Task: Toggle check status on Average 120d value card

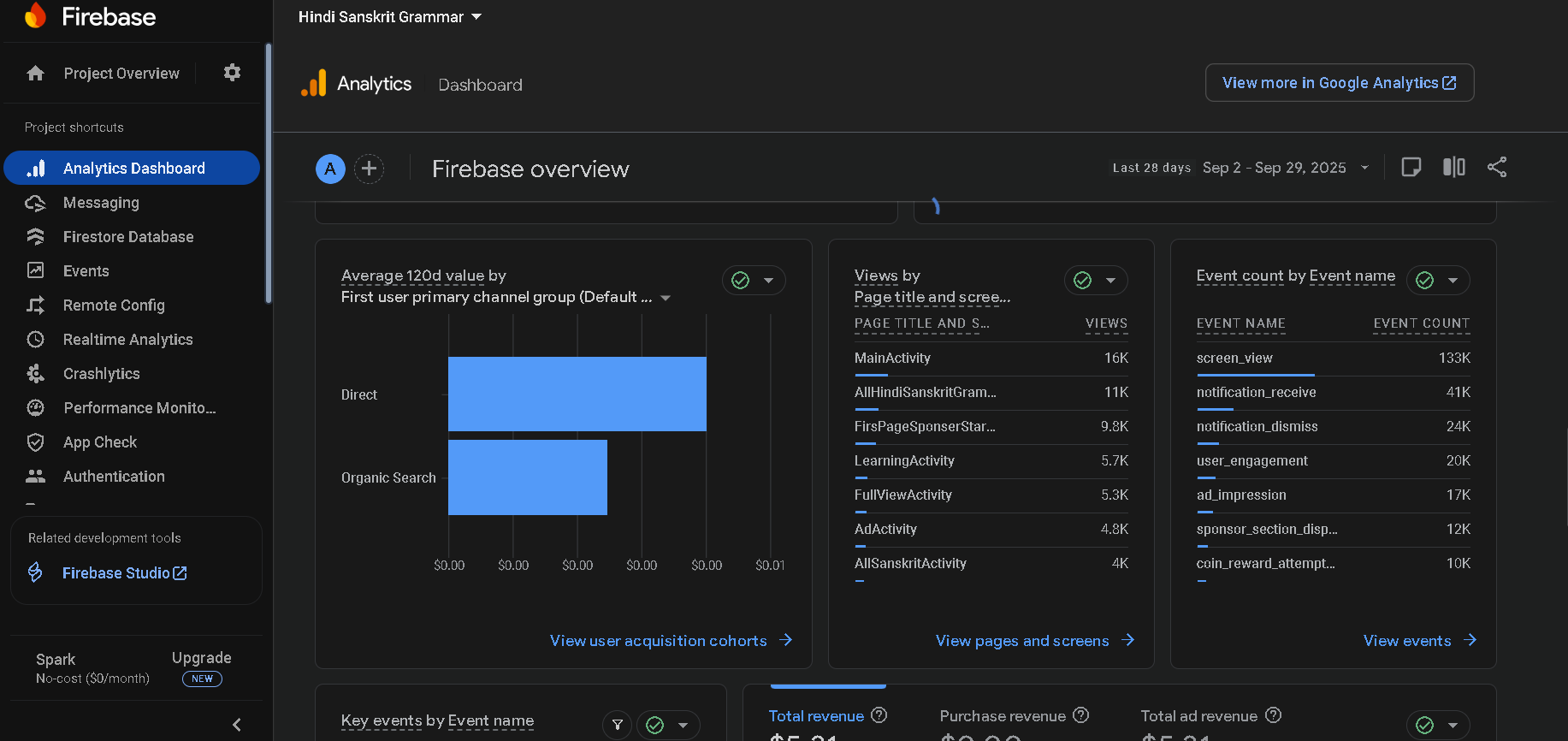Action: click(x=741, y=281)
